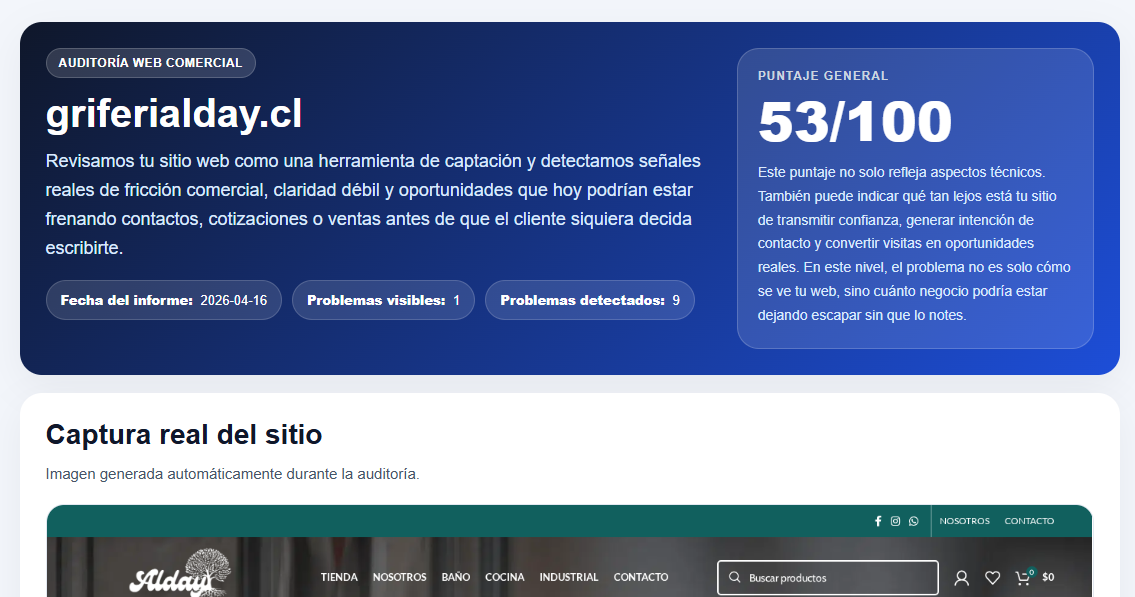Image resolution: width=1135 pixels, height=597 pixels.
Task: Click the wishlist heart icon
Action: pos(992,577)
